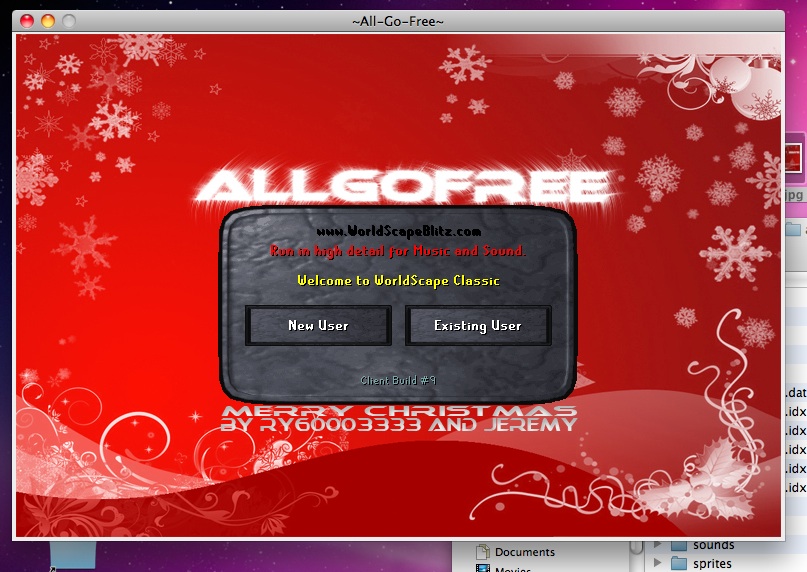Click the Finder sidebar scrollbar thumb
Screen dimensions: 807x572
637,547
